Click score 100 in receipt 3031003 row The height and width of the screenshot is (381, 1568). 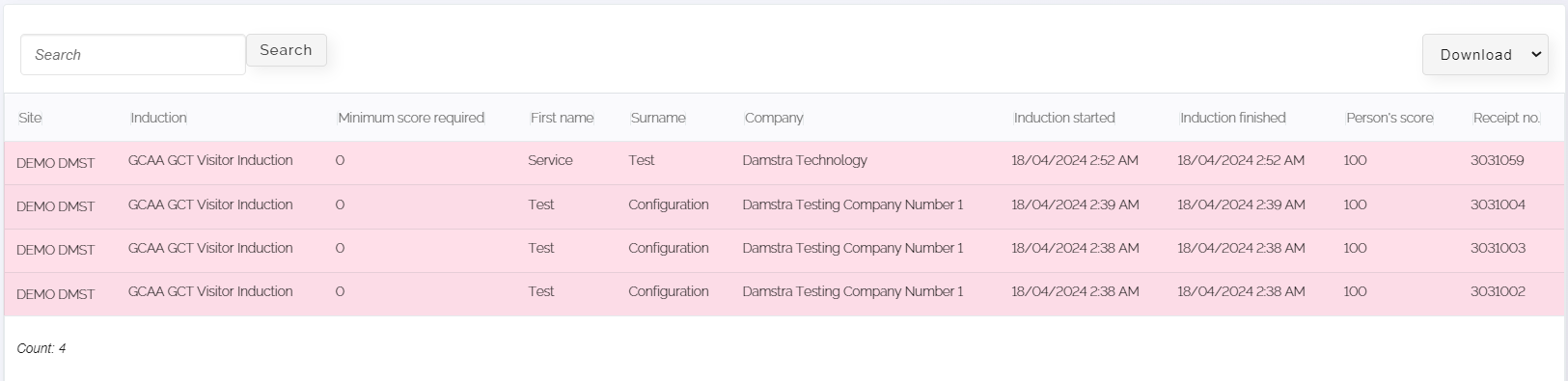[x=1355, y=248]
